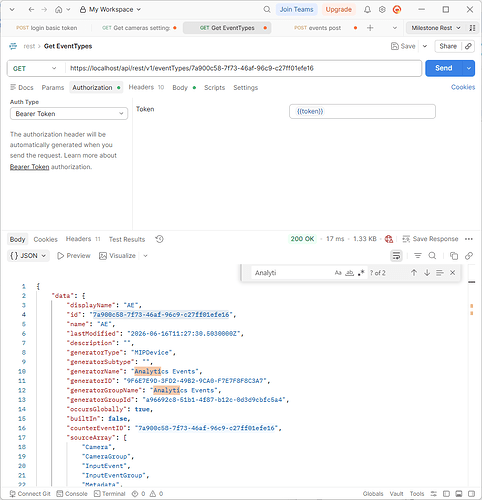This screenshot has height=500, width=482.
Task: Click the response history clock icon
Action: [x=160, y=239]
